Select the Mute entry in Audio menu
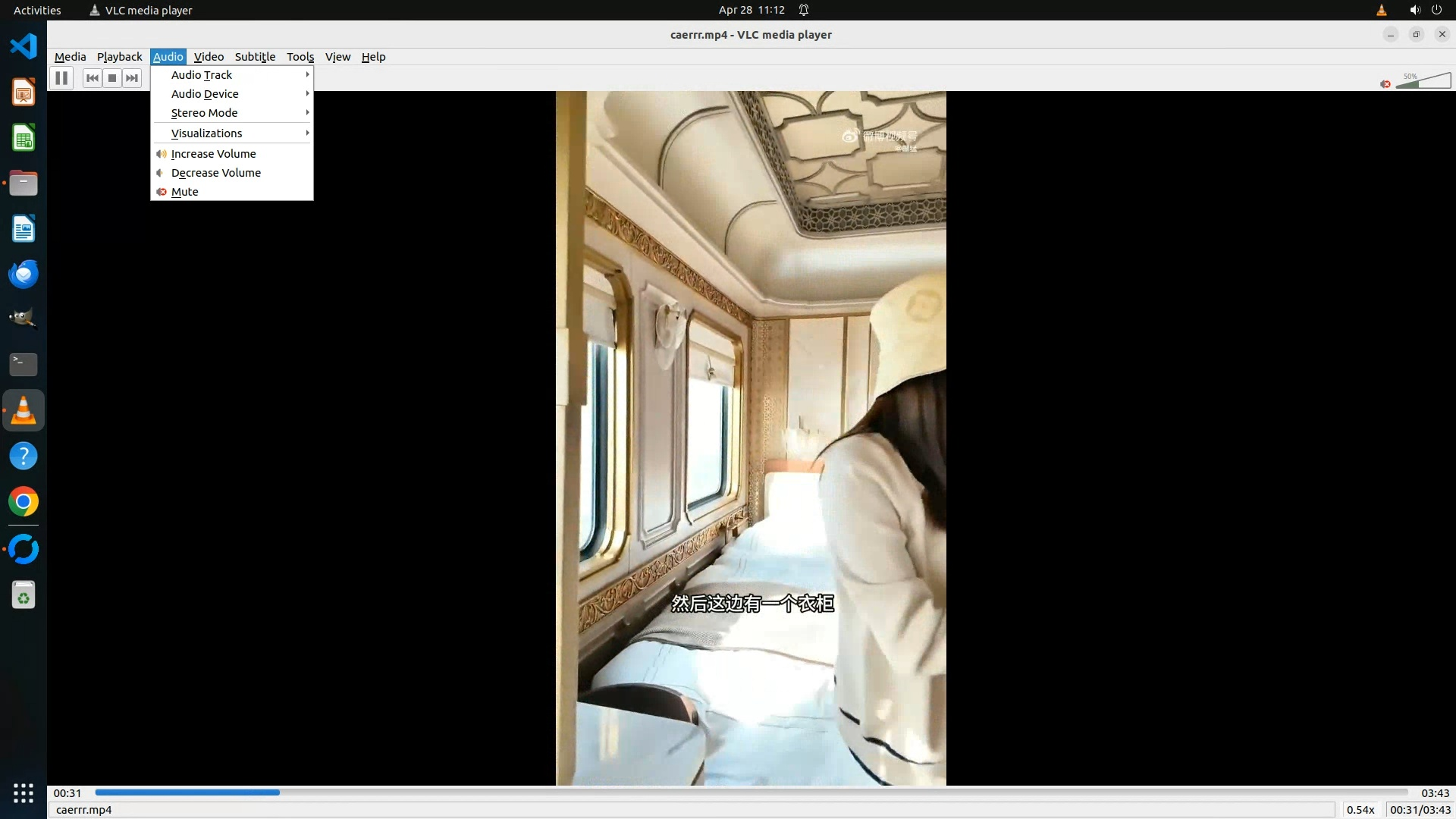 click(x=184, y=192)
